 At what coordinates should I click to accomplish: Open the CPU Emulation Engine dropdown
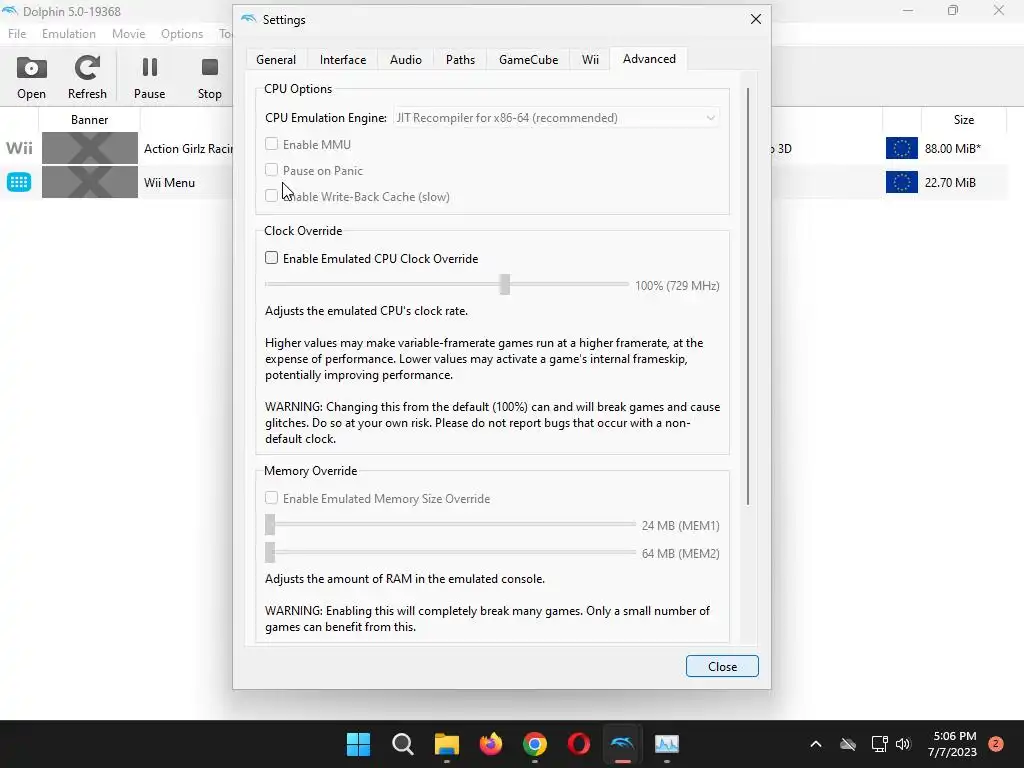pyautogui.click(x=556, y=118)
